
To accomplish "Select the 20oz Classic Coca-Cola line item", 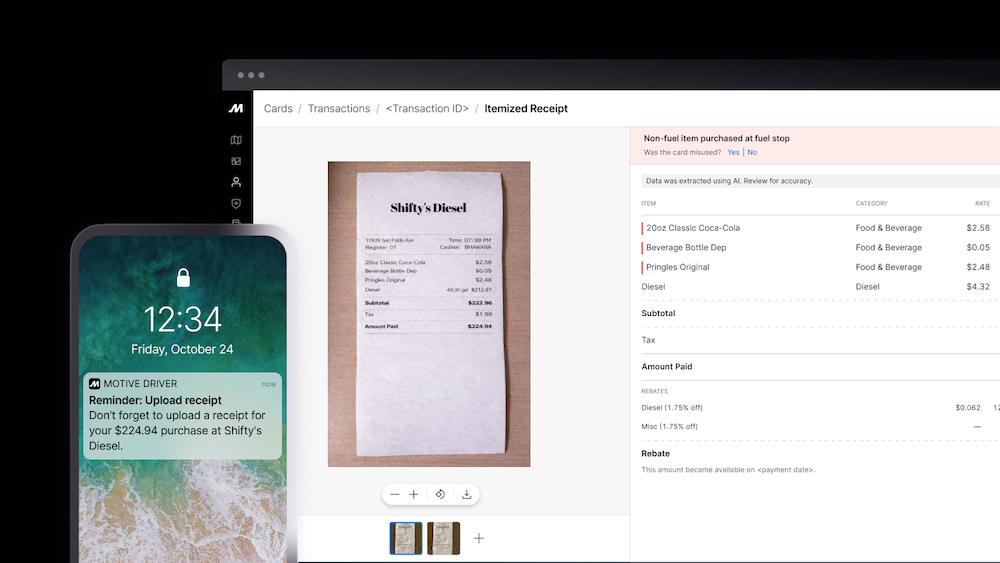I will pyautogui.click(x=693, y=228).
